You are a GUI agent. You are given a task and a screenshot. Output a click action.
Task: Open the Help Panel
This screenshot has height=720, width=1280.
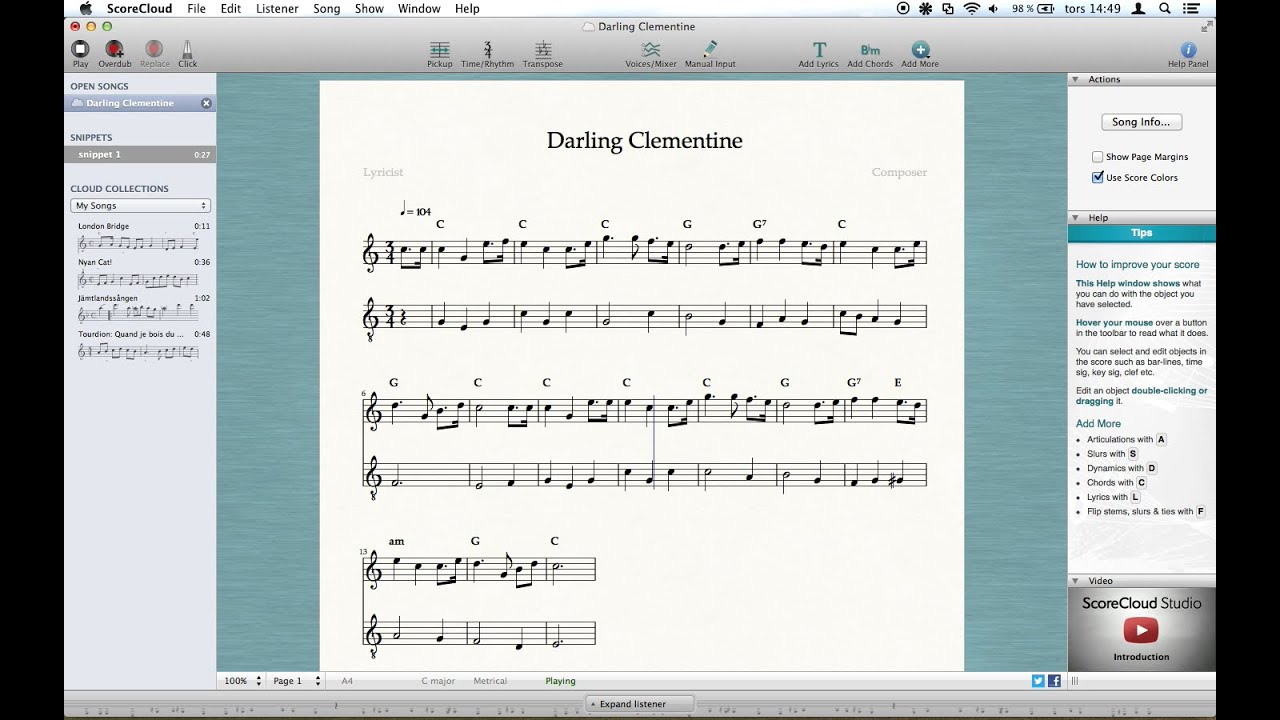(1188, 54)
